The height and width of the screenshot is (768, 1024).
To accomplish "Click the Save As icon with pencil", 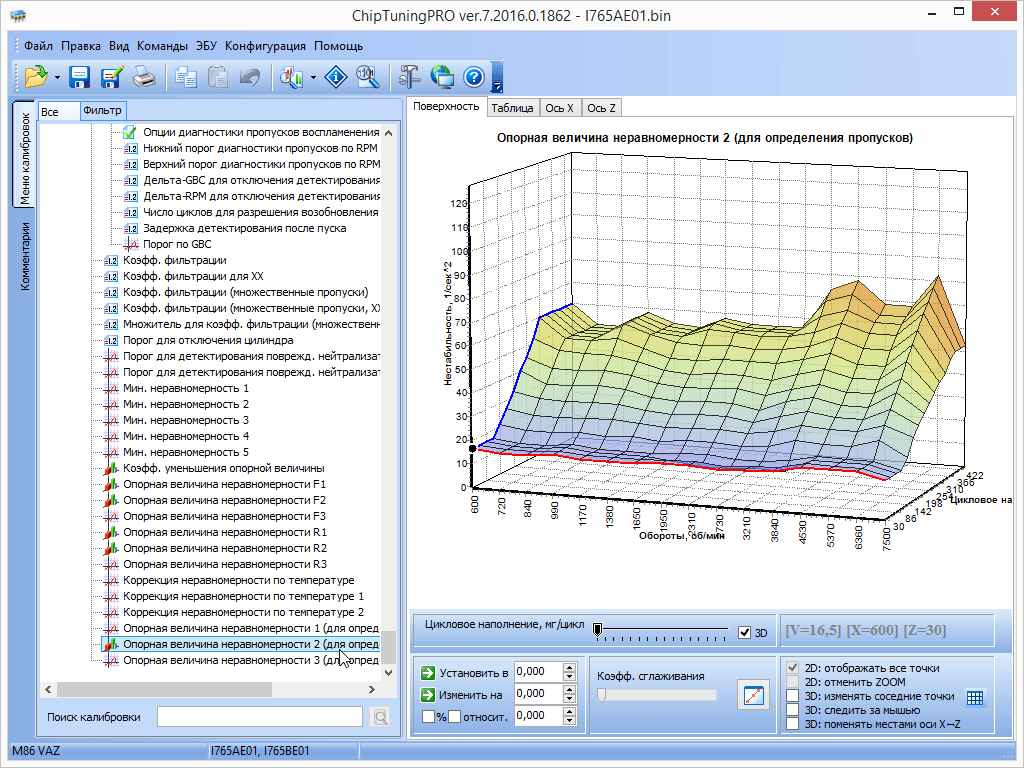I will click(x=111, y=76).
